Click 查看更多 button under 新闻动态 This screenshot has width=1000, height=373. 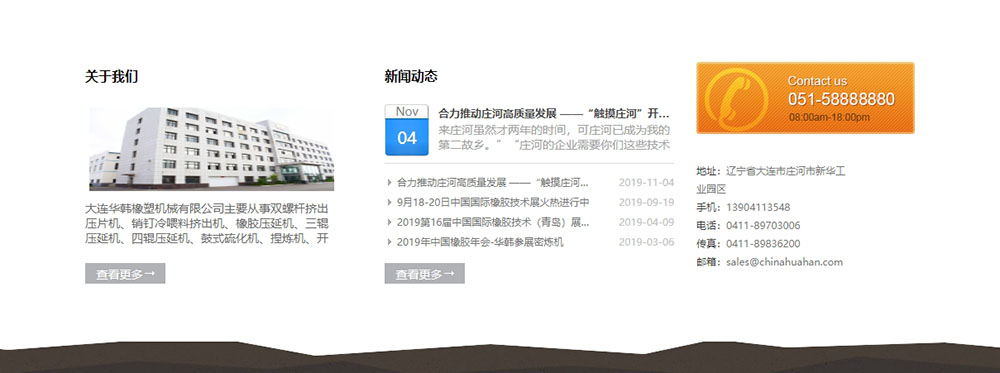tap(424, 274)
